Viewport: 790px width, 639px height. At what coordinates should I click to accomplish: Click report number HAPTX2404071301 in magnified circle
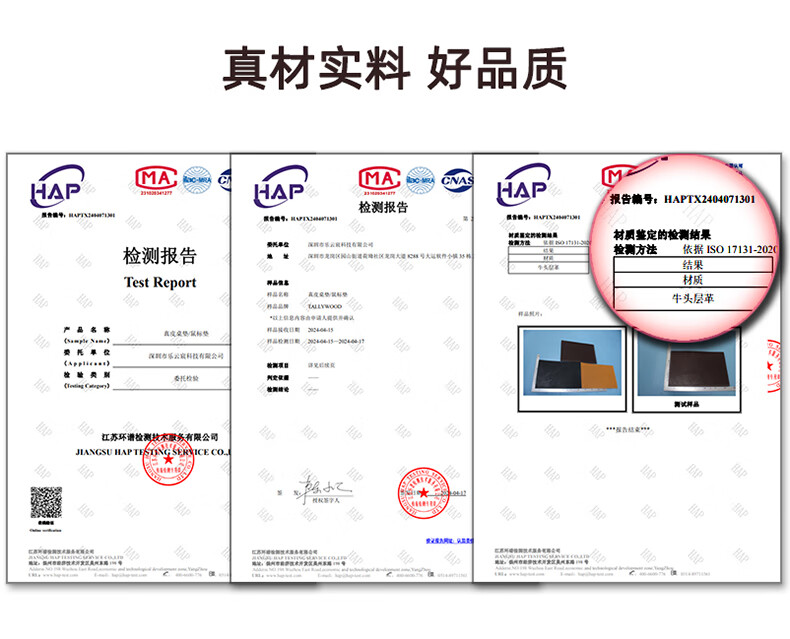pos(708,200)
